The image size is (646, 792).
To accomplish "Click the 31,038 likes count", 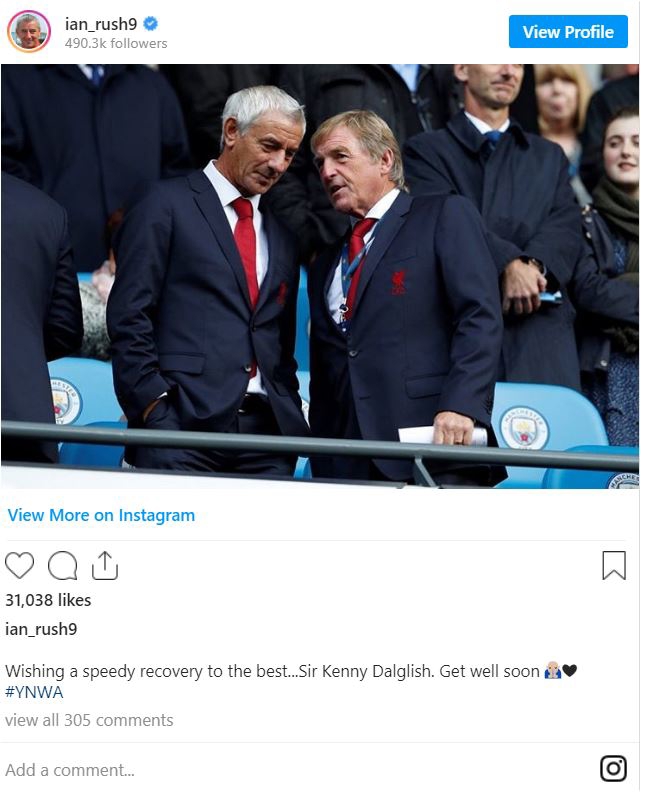I will coord(48,600).
